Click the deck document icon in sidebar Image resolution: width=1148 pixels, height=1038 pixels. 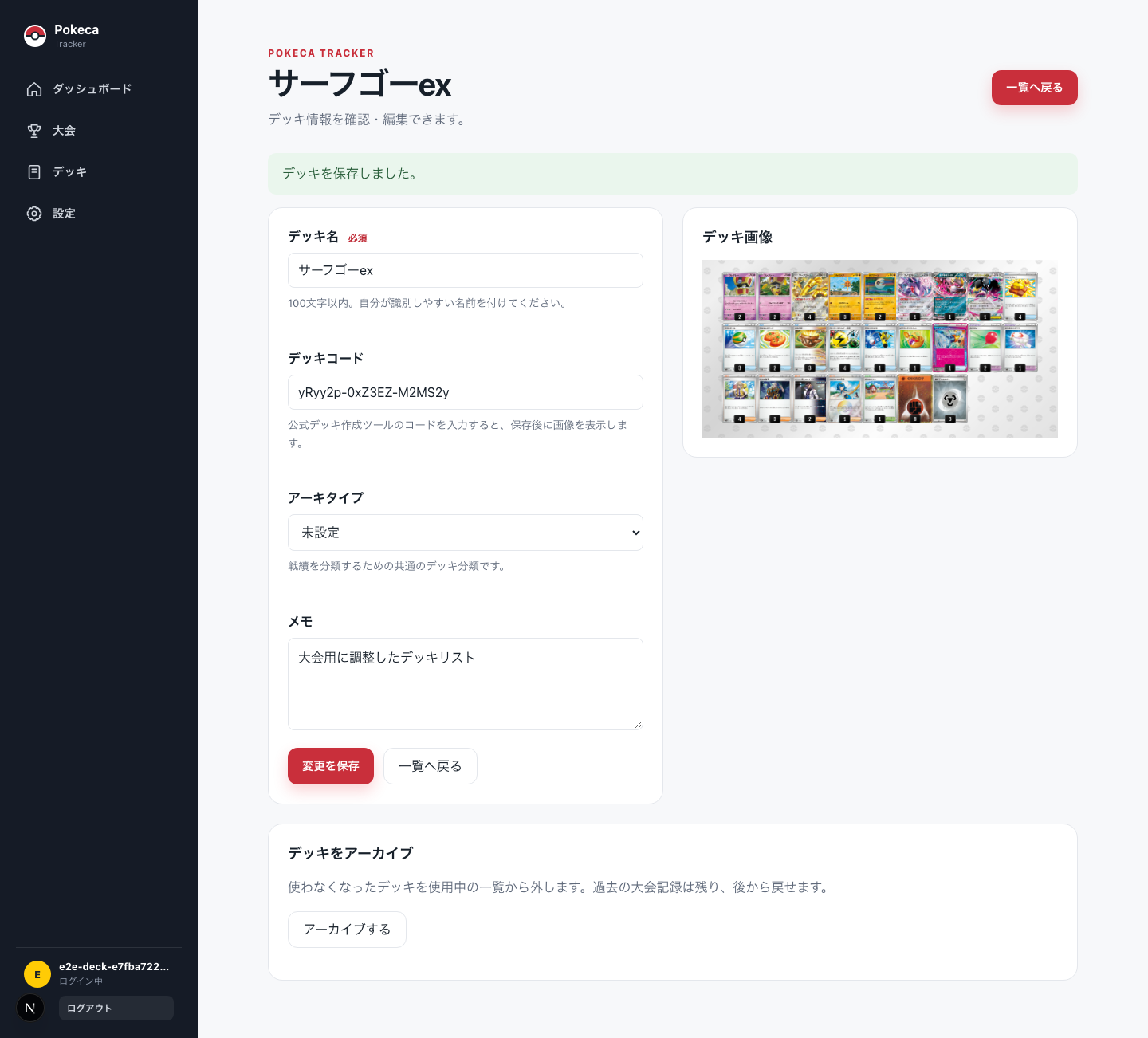pyautogui.click(x=34, y=172)
